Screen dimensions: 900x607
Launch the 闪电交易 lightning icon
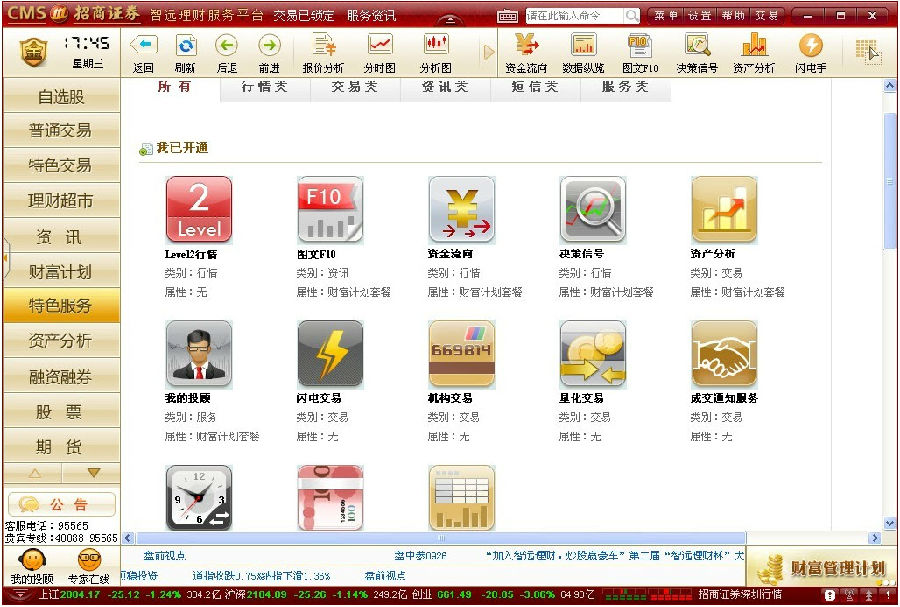click(x=329, y=354)
